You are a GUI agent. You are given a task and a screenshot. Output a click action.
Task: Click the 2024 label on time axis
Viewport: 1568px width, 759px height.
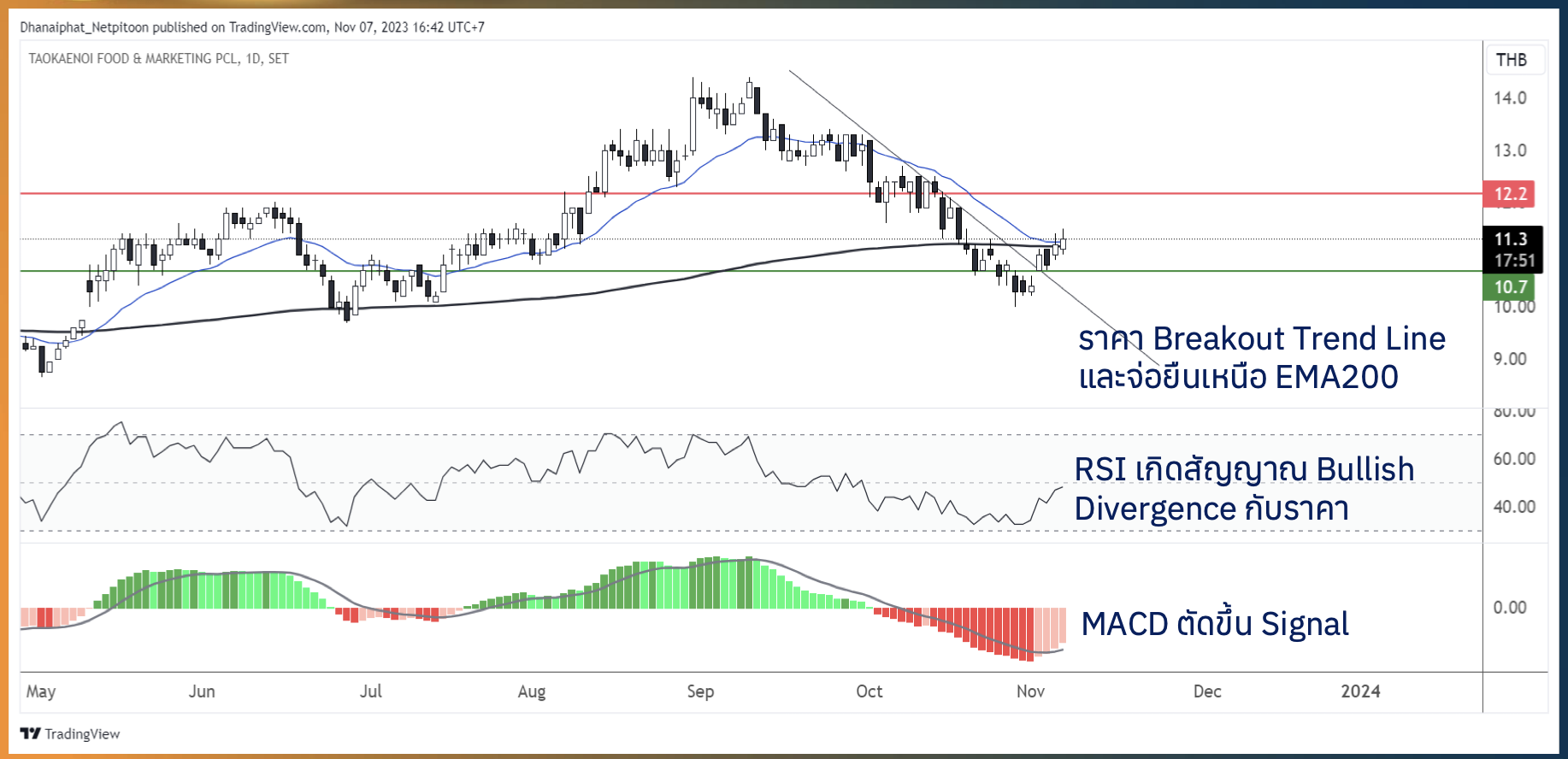(x=1360, y=691)
